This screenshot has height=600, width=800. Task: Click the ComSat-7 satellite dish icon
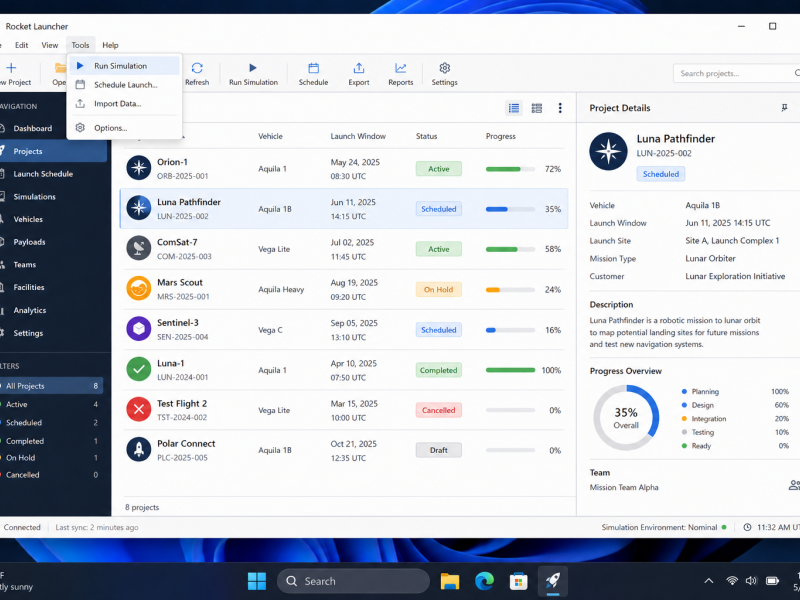[139, 248]
